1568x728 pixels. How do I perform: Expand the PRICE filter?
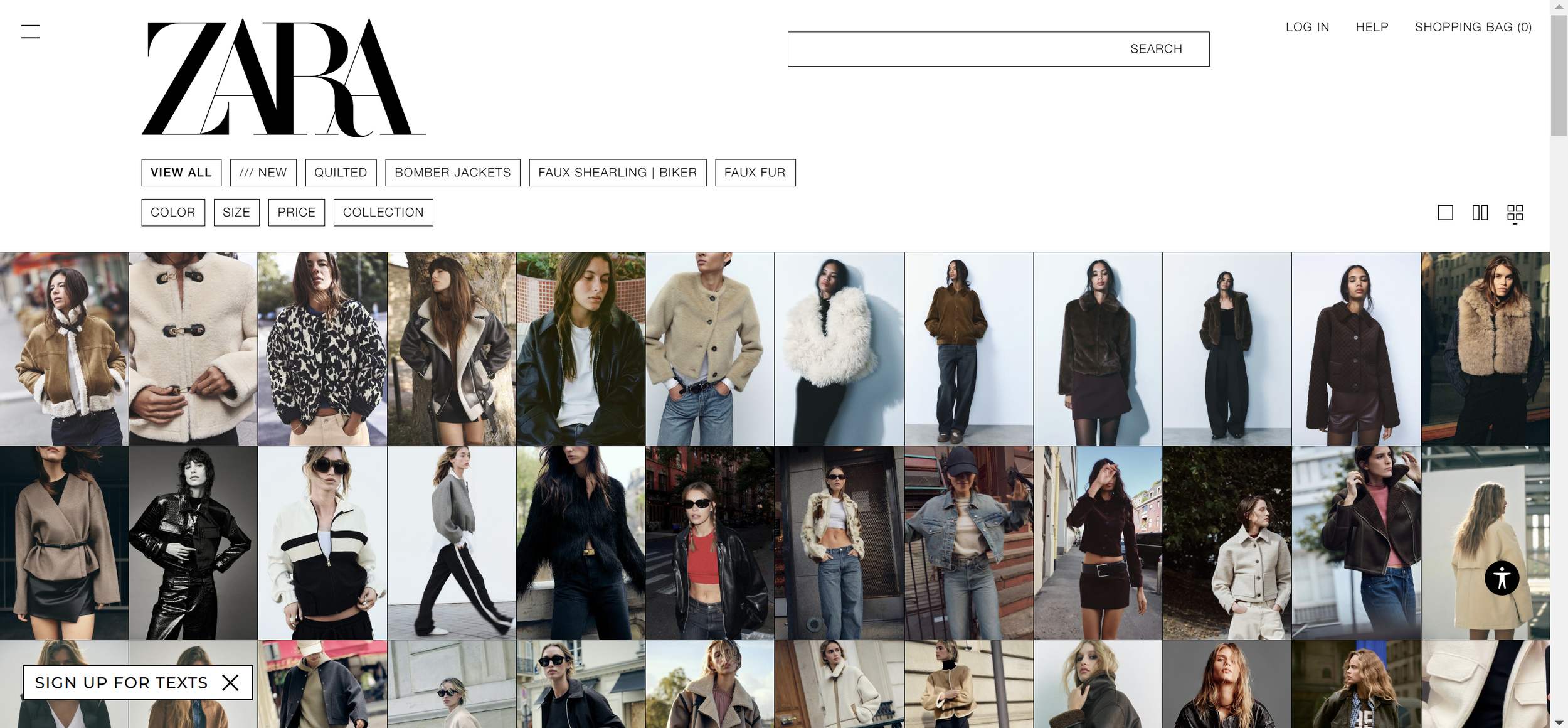click(x=297, y=213)
